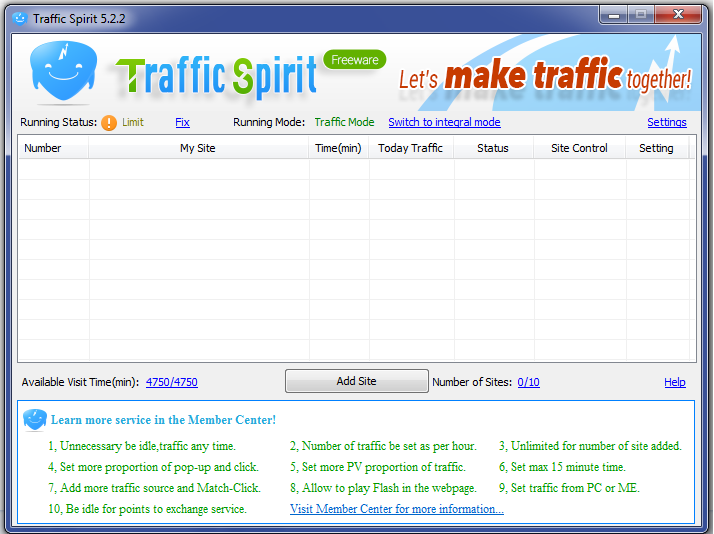Click the Status column header
This screenshot has width=714, height=534.
click(x=493, y=148)
